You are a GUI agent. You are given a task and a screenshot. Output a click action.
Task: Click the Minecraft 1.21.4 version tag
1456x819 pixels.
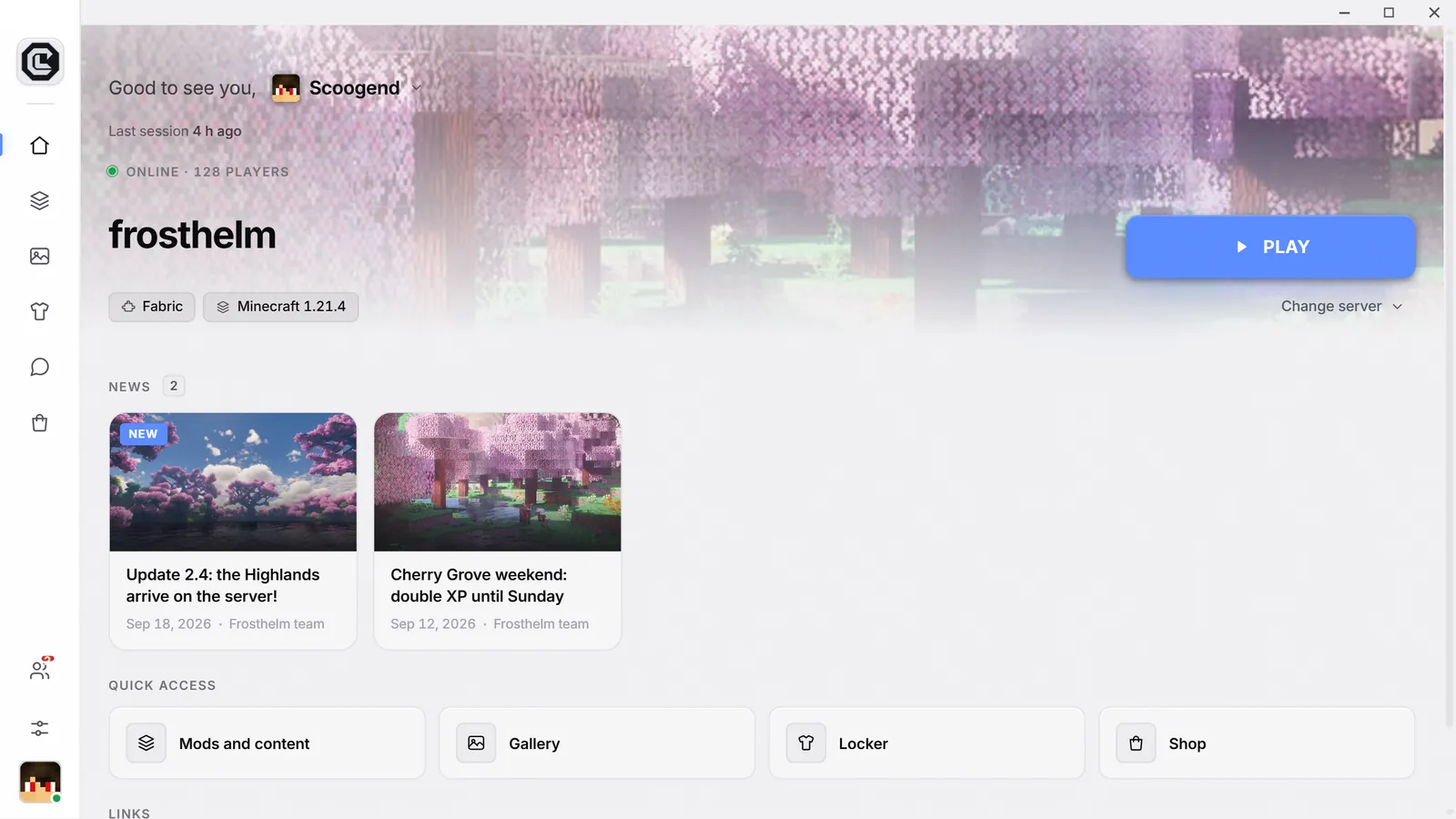(x=281, y=307)
